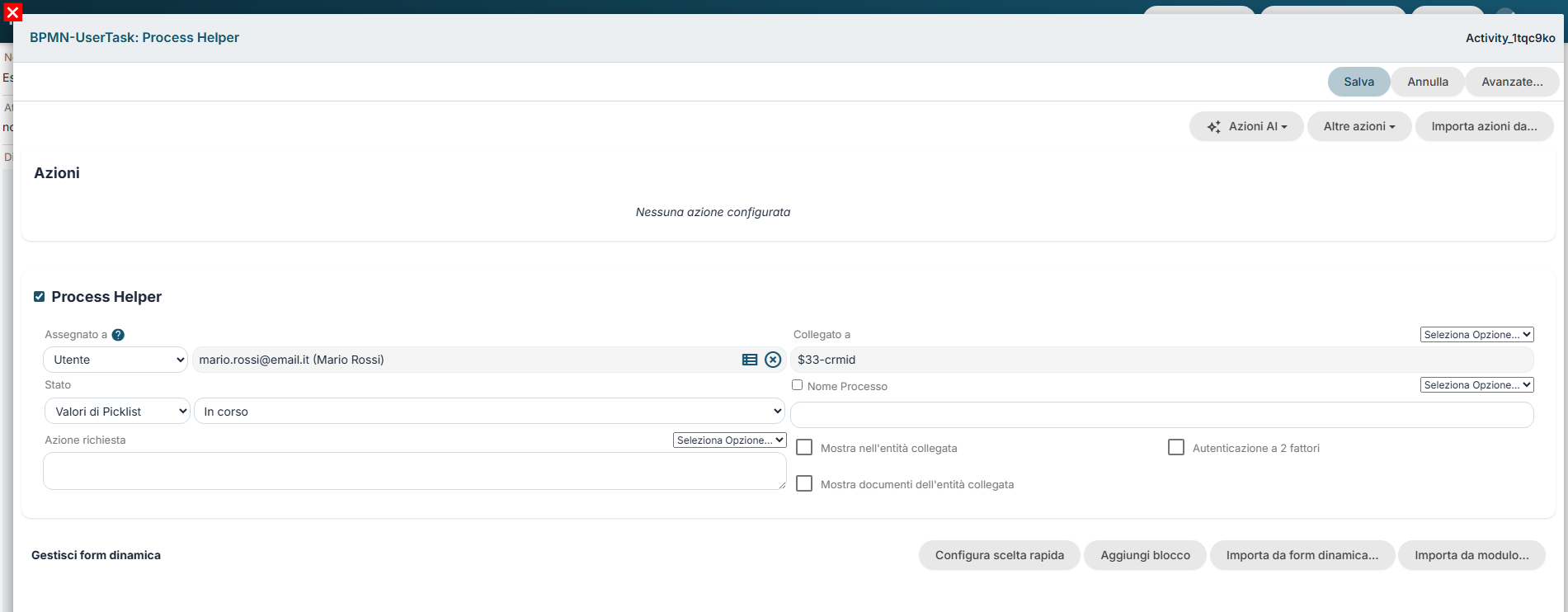Viewport: 1568px width, 612px height.
Task: Click Configura scelta rapida
Action: coord(999,555)
